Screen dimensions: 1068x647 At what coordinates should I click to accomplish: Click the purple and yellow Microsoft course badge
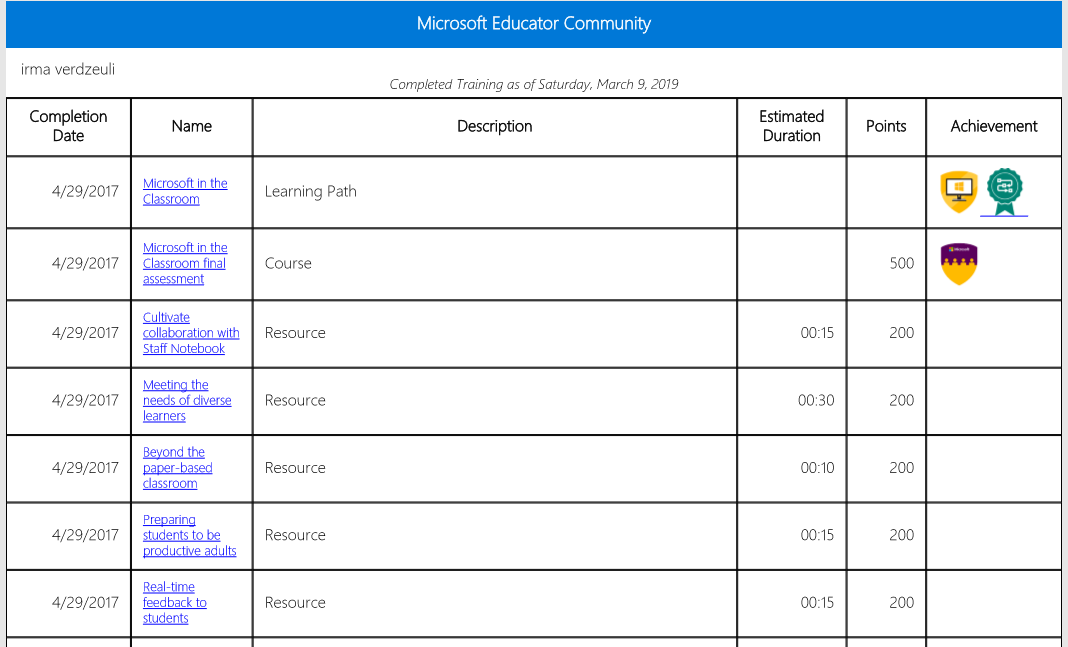(x=958, y=264)
